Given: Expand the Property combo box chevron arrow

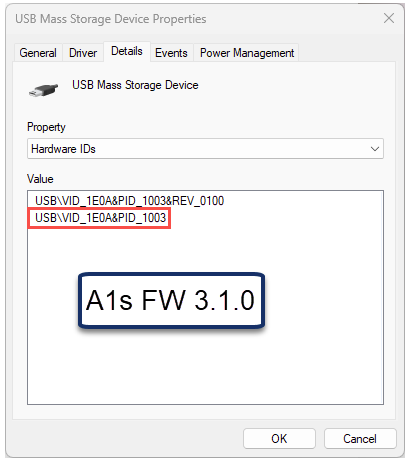Looking at the screenshot, I should (x=375, y=149).
